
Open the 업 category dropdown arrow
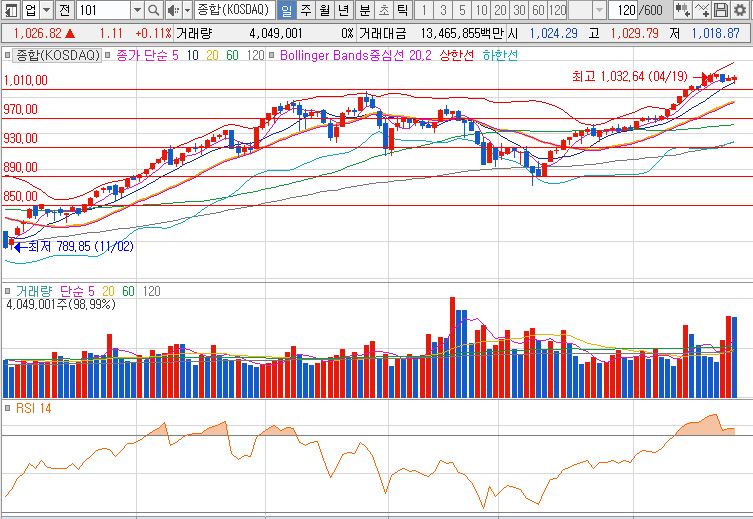46,10
